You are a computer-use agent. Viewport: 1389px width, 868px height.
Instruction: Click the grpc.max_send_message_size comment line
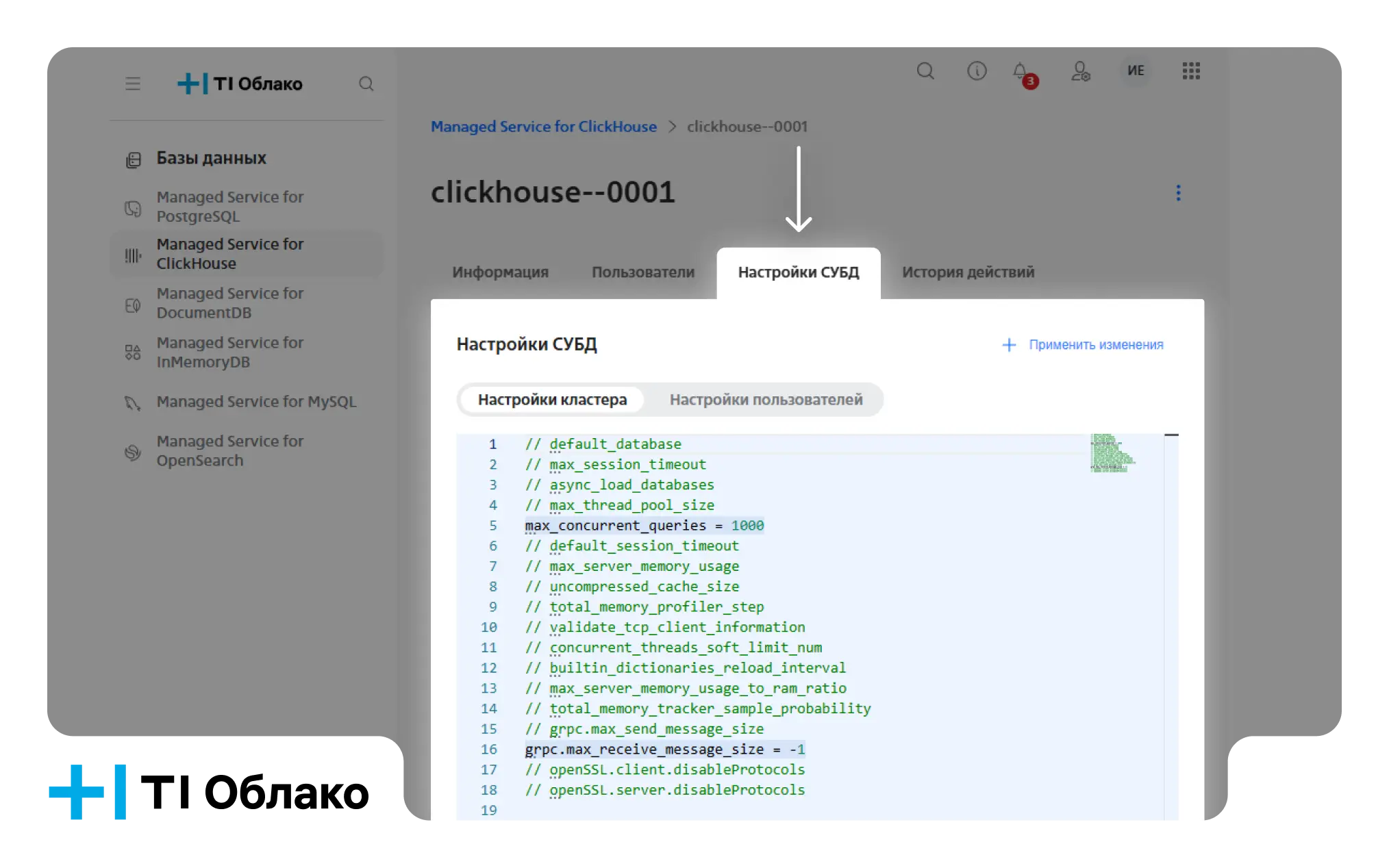click(645, 729)
